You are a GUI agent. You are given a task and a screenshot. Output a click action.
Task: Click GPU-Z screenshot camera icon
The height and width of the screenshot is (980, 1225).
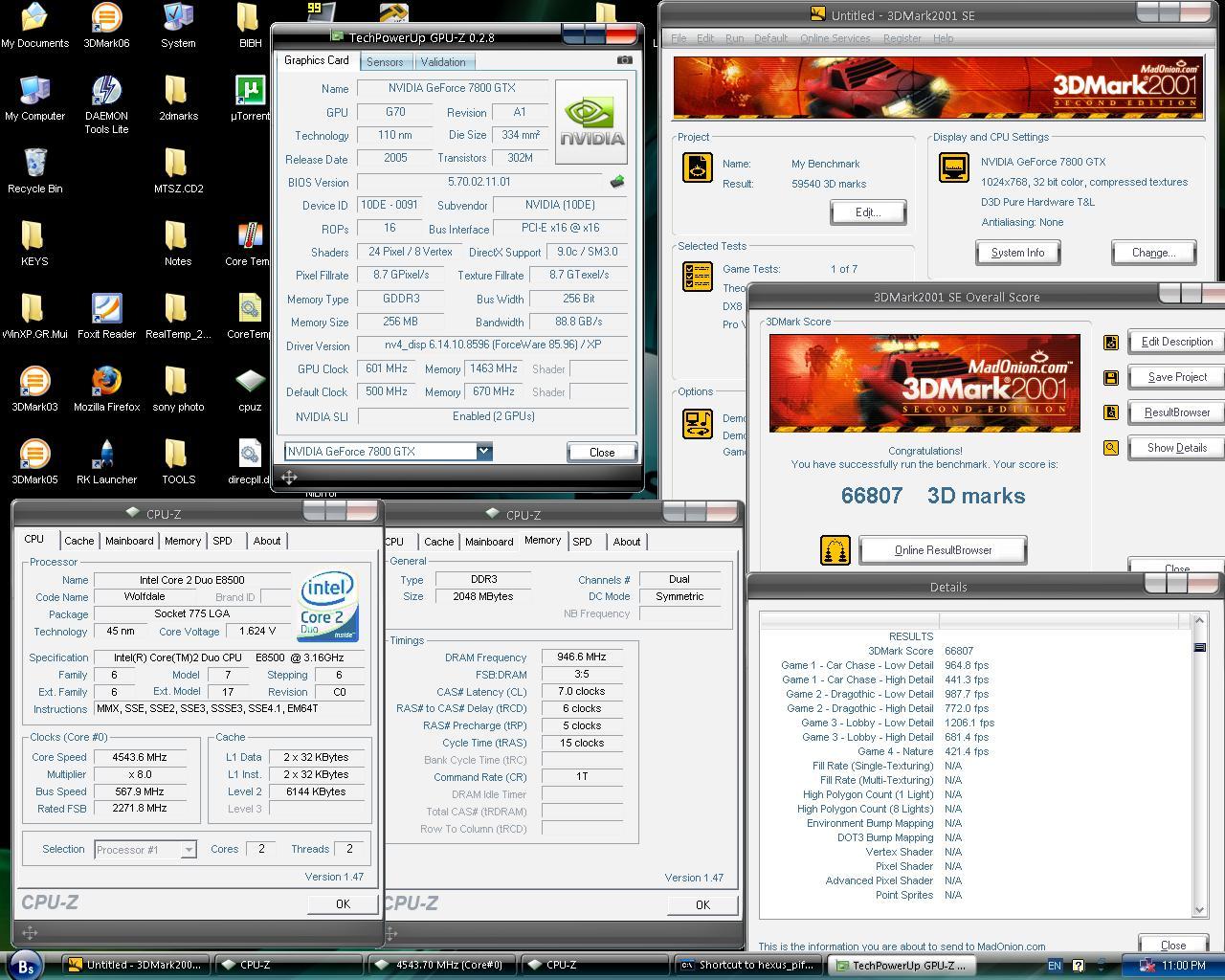point(625,60)
